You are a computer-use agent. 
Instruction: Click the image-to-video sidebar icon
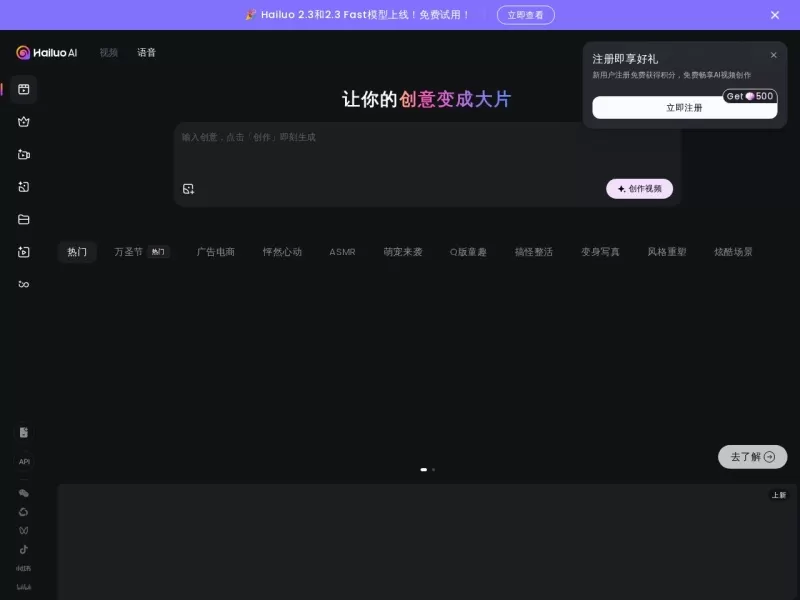[x=24, y=187]
